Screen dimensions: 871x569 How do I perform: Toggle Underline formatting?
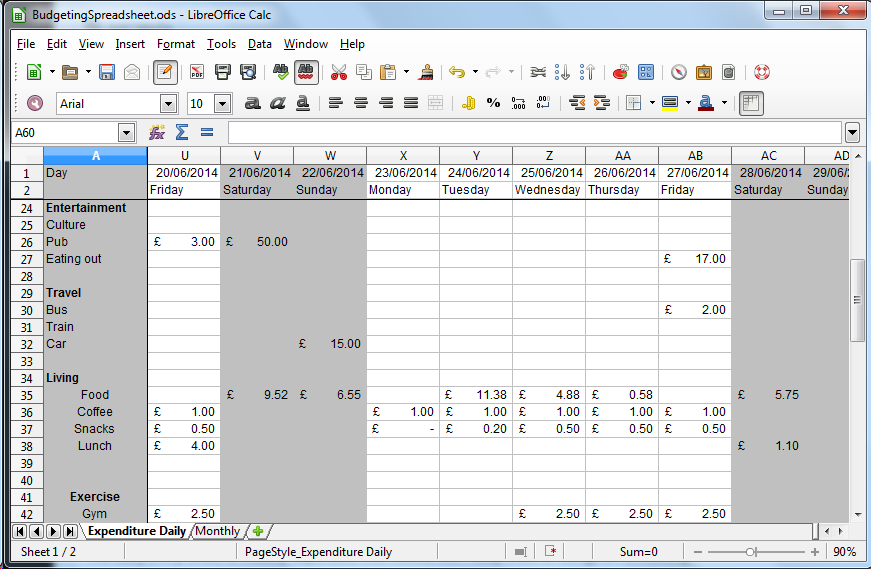coord(303,103)
